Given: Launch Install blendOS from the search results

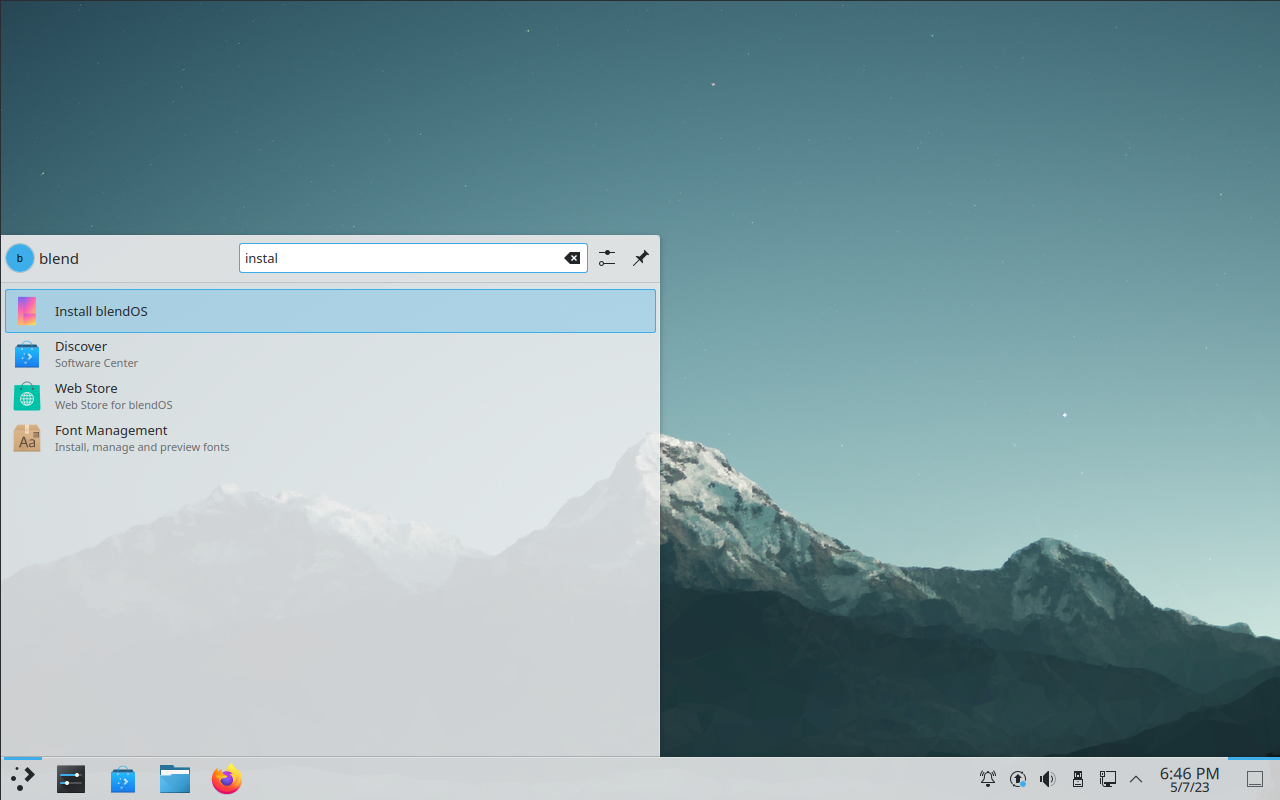Looking at the screenshot, I should coord(330,311).
